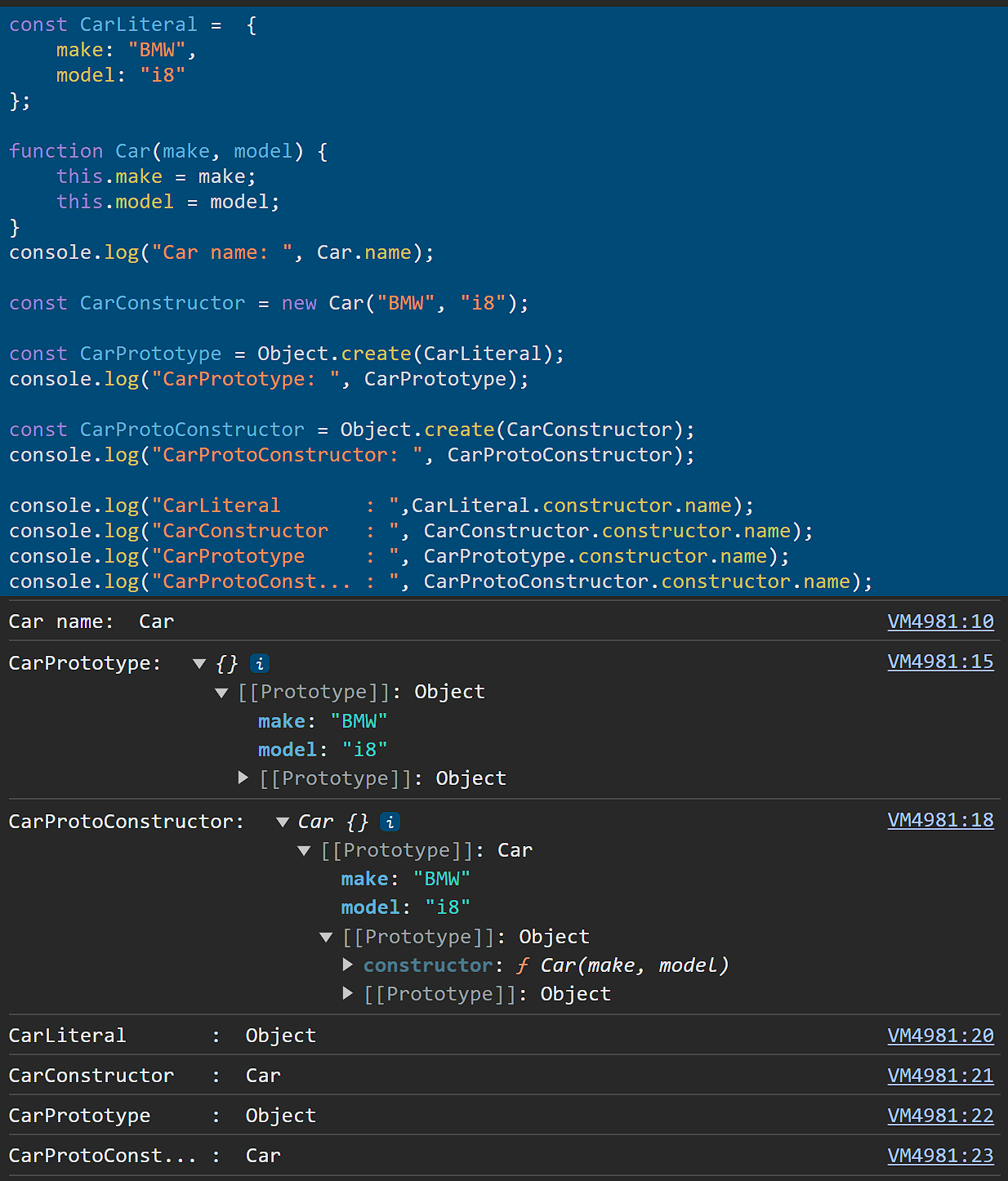Expand the nested [[Prototype]] under model i8 in CarPrototype

[243, 778]
